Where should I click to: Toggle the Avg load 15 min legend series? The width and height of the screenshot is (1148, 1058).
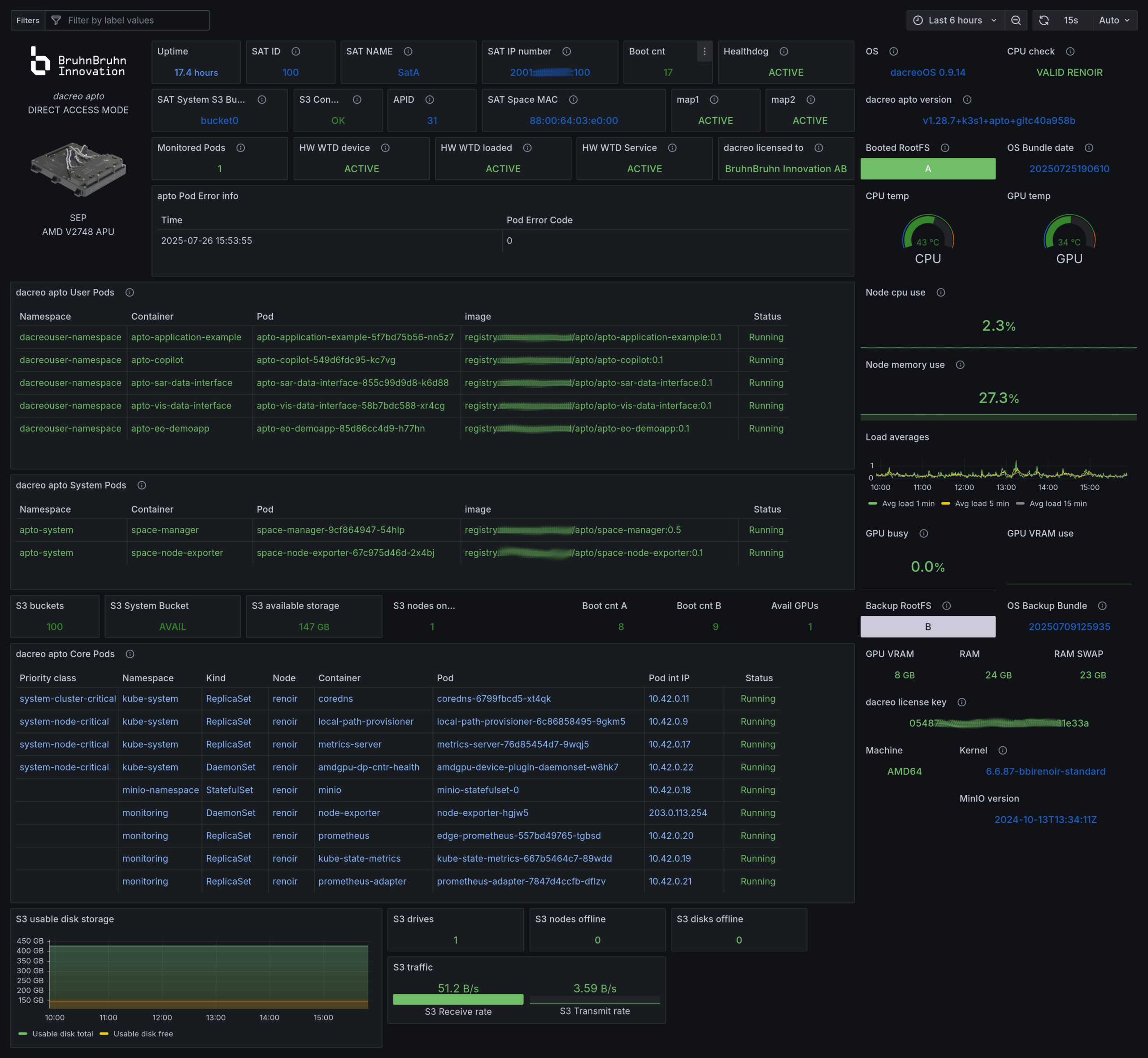(1057, 504)
